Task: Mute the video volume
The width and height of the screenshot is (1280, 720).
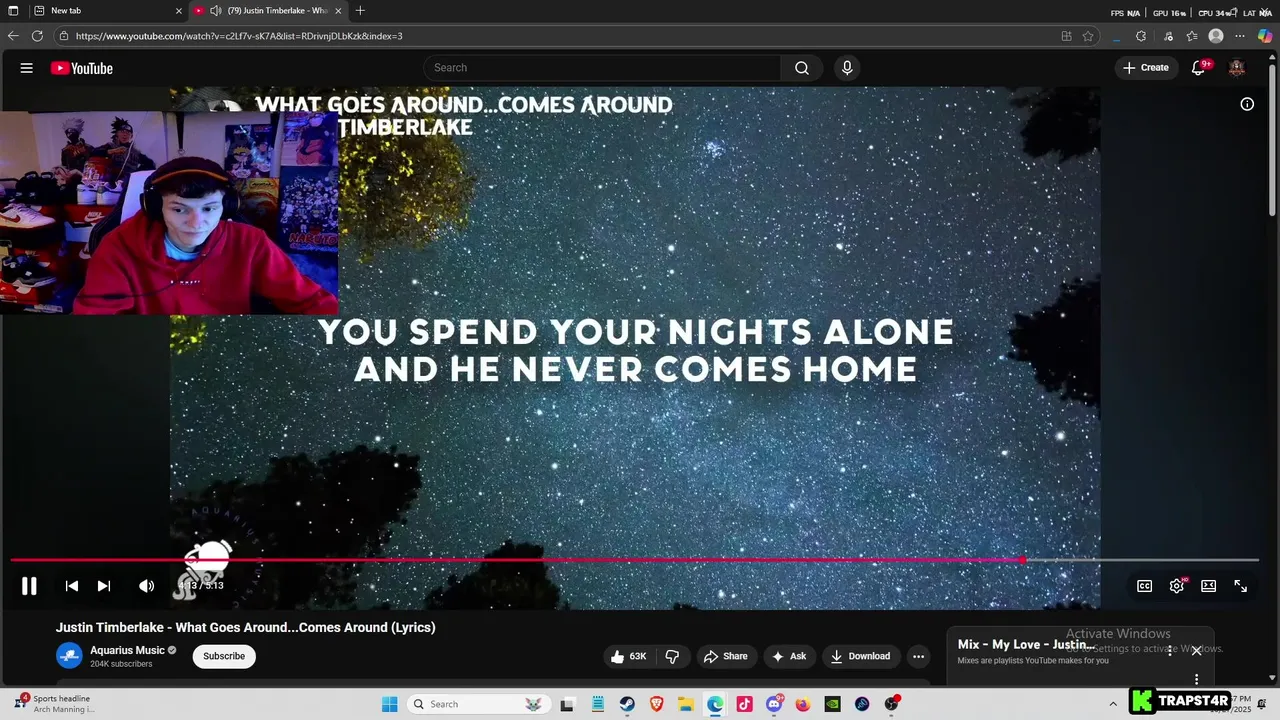Action: 147,586
